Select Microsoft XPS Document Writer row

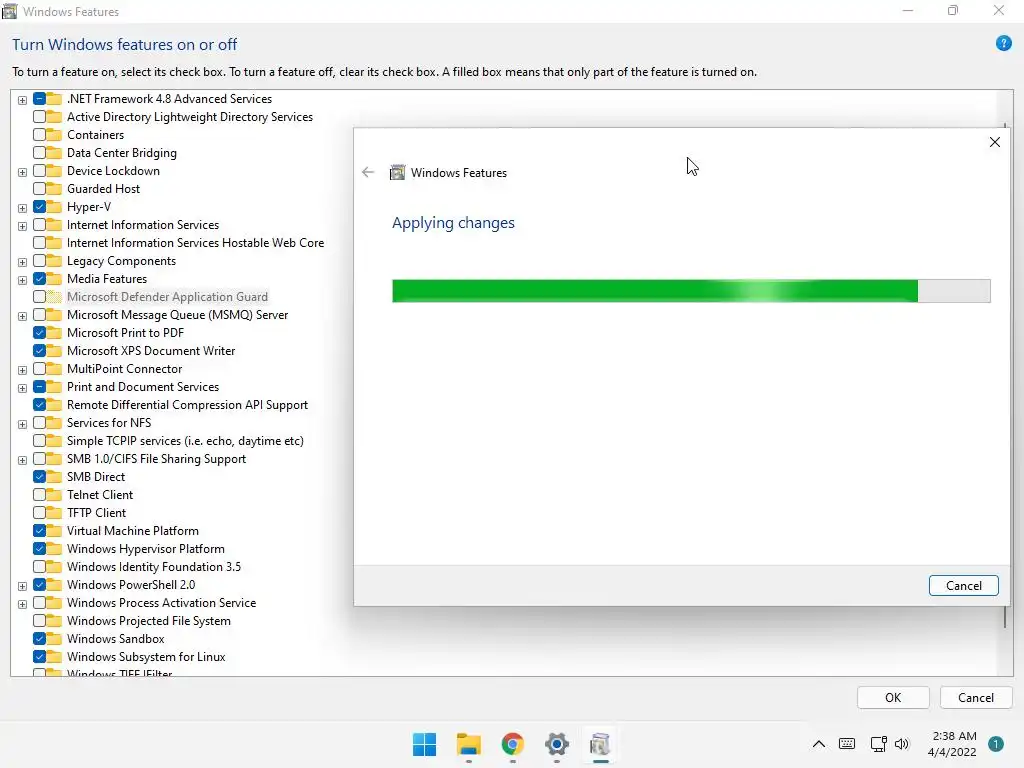coord(151,351)
